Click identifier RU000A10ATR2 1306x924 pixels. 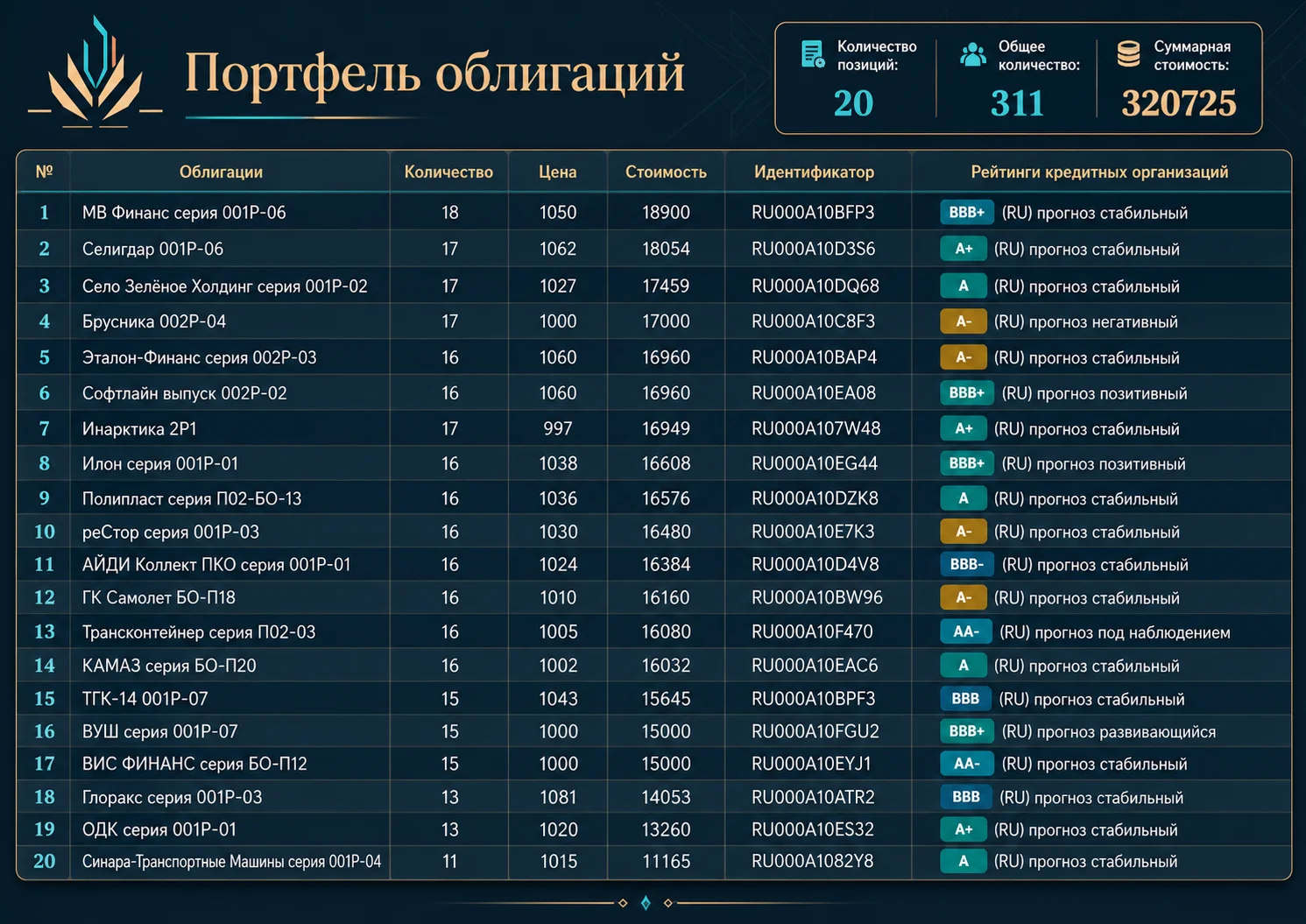(x=813, y=797)
